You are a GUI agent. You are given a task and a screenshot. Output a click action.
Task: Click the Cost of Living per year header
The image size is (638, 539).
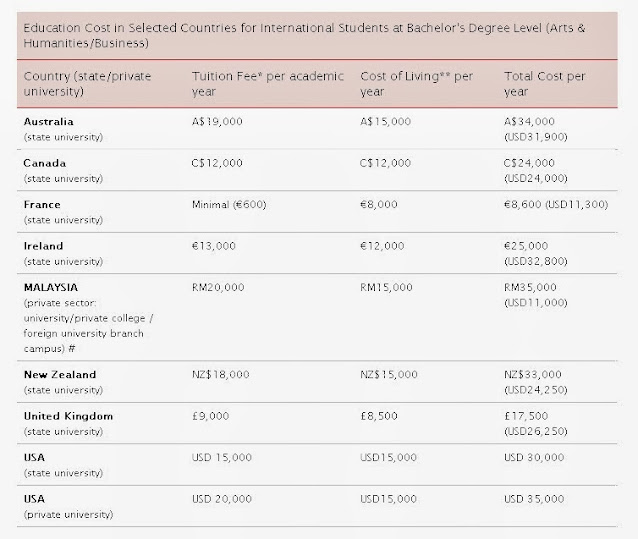point(418,84)
